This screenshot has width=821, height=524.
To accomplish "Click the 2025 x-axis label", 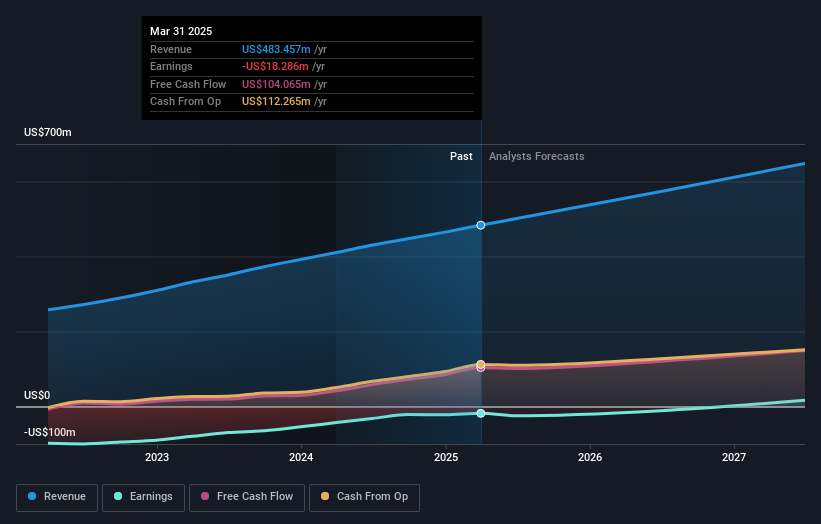I will tap(446, 458).
